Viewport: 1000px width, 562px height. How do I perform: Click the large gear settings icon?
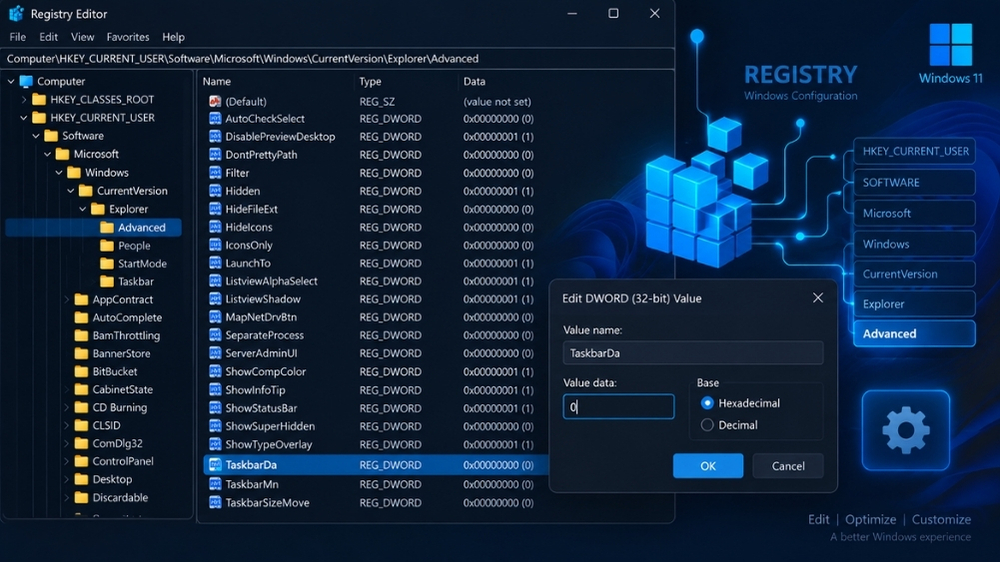906,431
